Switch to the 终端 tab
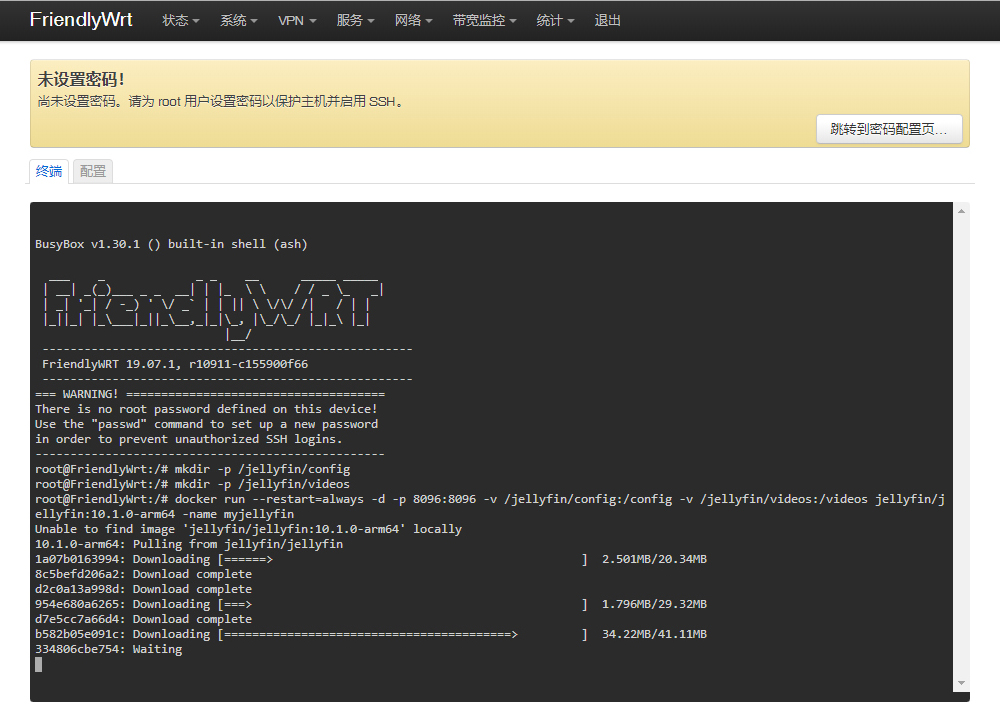Screen dimensions: 1000x720 coord(49,171)
